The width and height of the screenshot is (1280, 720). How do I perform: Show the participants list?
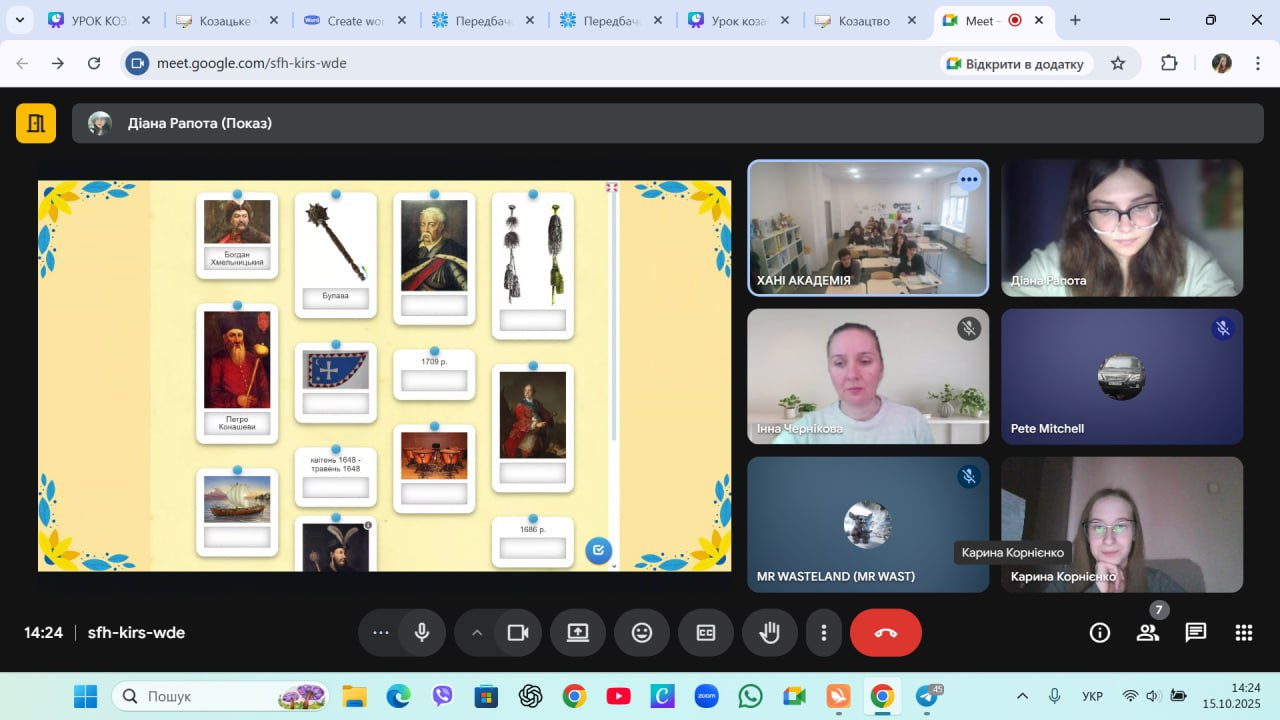(1147, 633)
